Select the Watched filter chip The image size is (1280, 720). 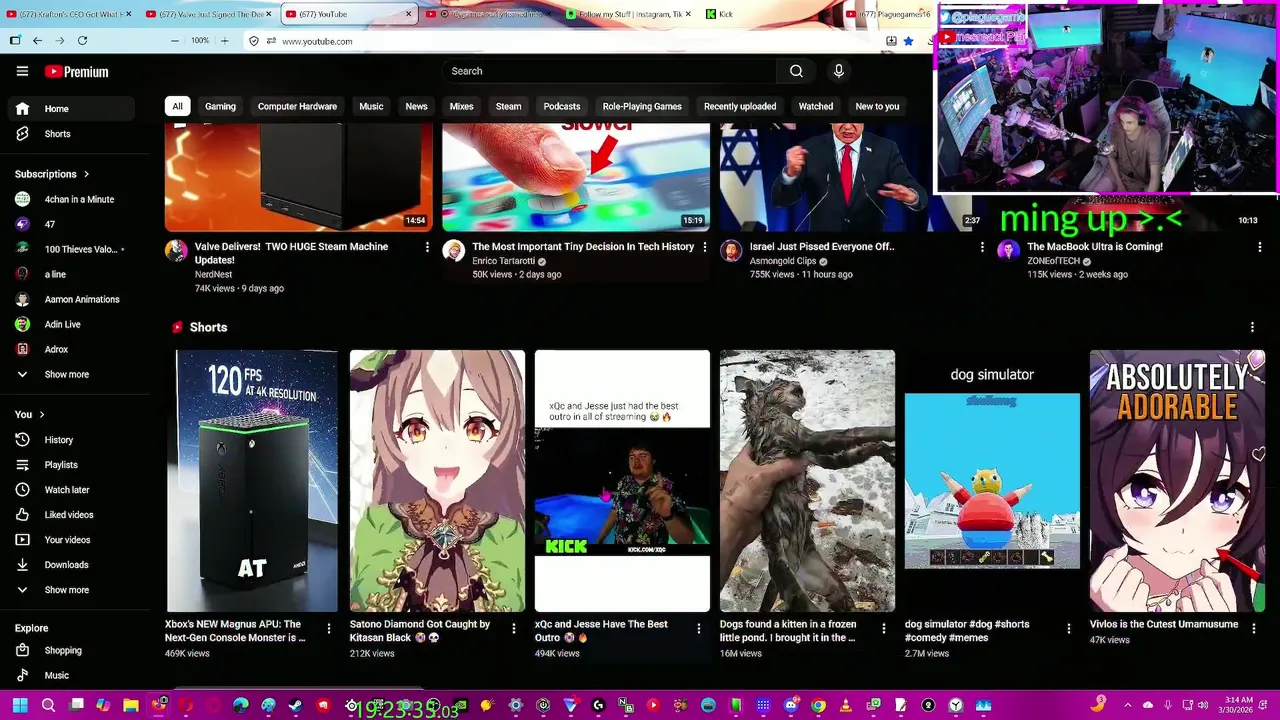[816, 106]
